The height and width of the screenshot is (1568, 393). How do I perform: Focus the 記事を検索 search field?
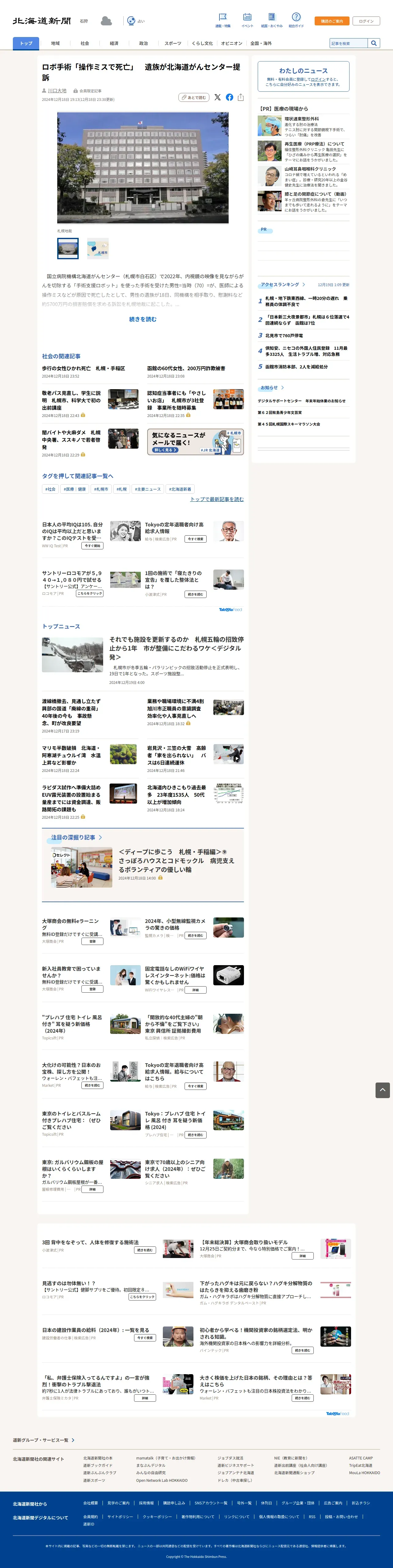point(349,43)
